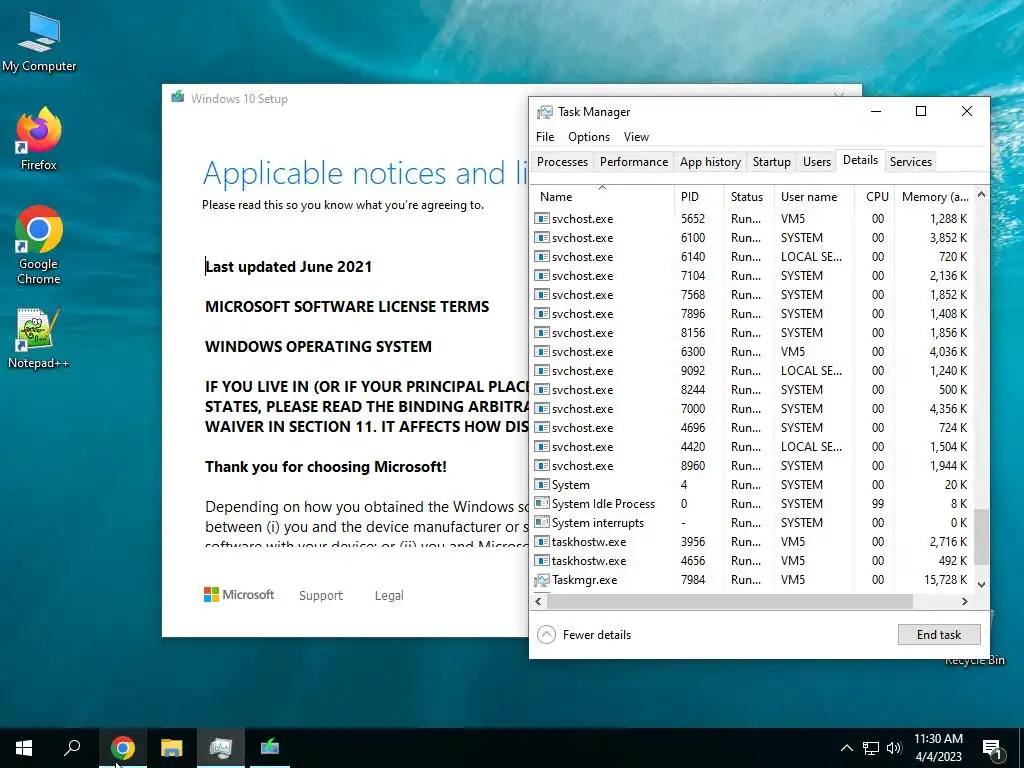Click the Task Manager title bar icon
Image resolution: width=1024 pixels, height=768 pixels.
click(x=544, y=112)
